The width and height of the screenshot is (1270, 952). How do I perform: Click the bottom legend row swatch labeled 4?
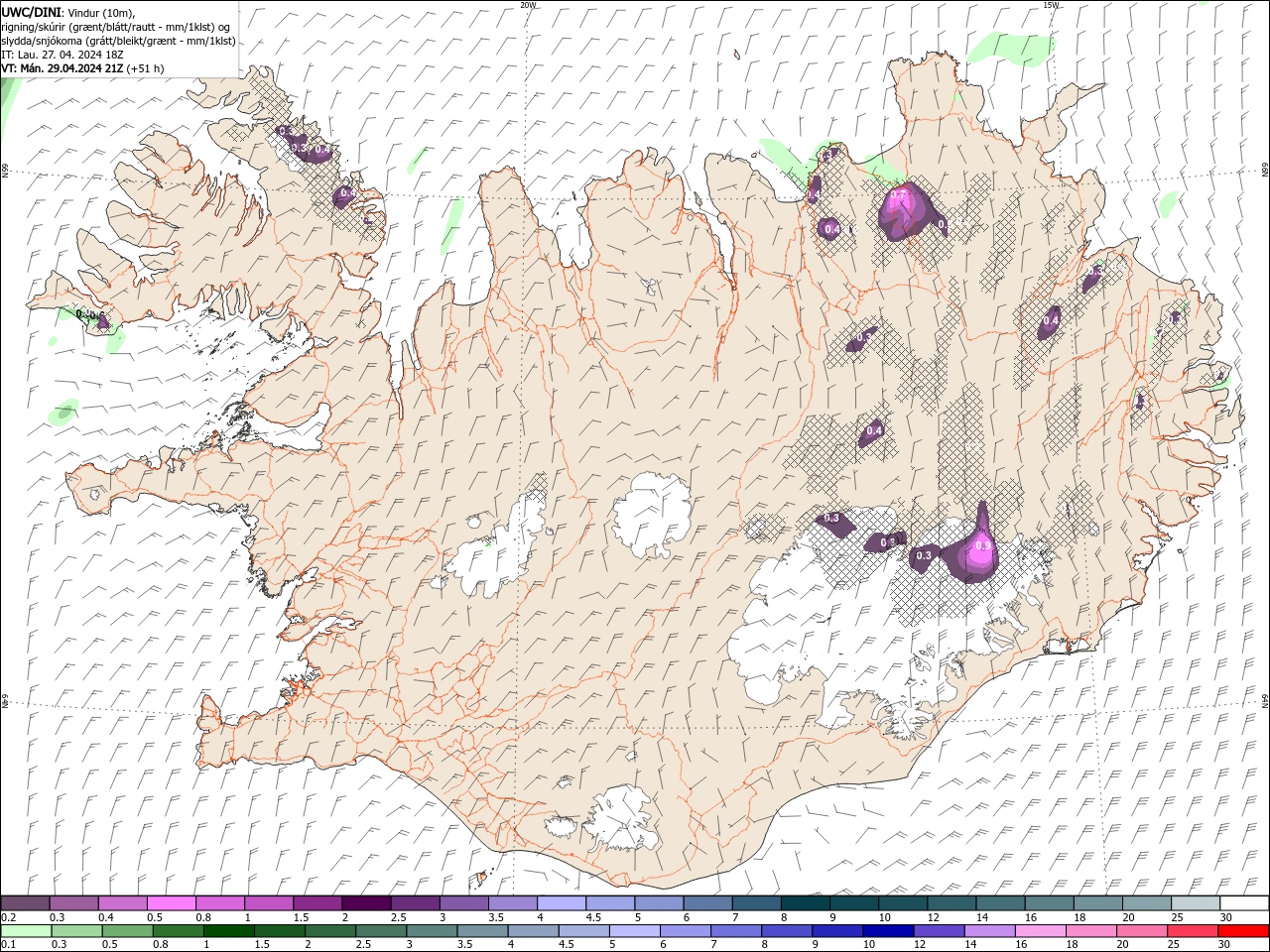pyautogui.click(x=533, y=931)
